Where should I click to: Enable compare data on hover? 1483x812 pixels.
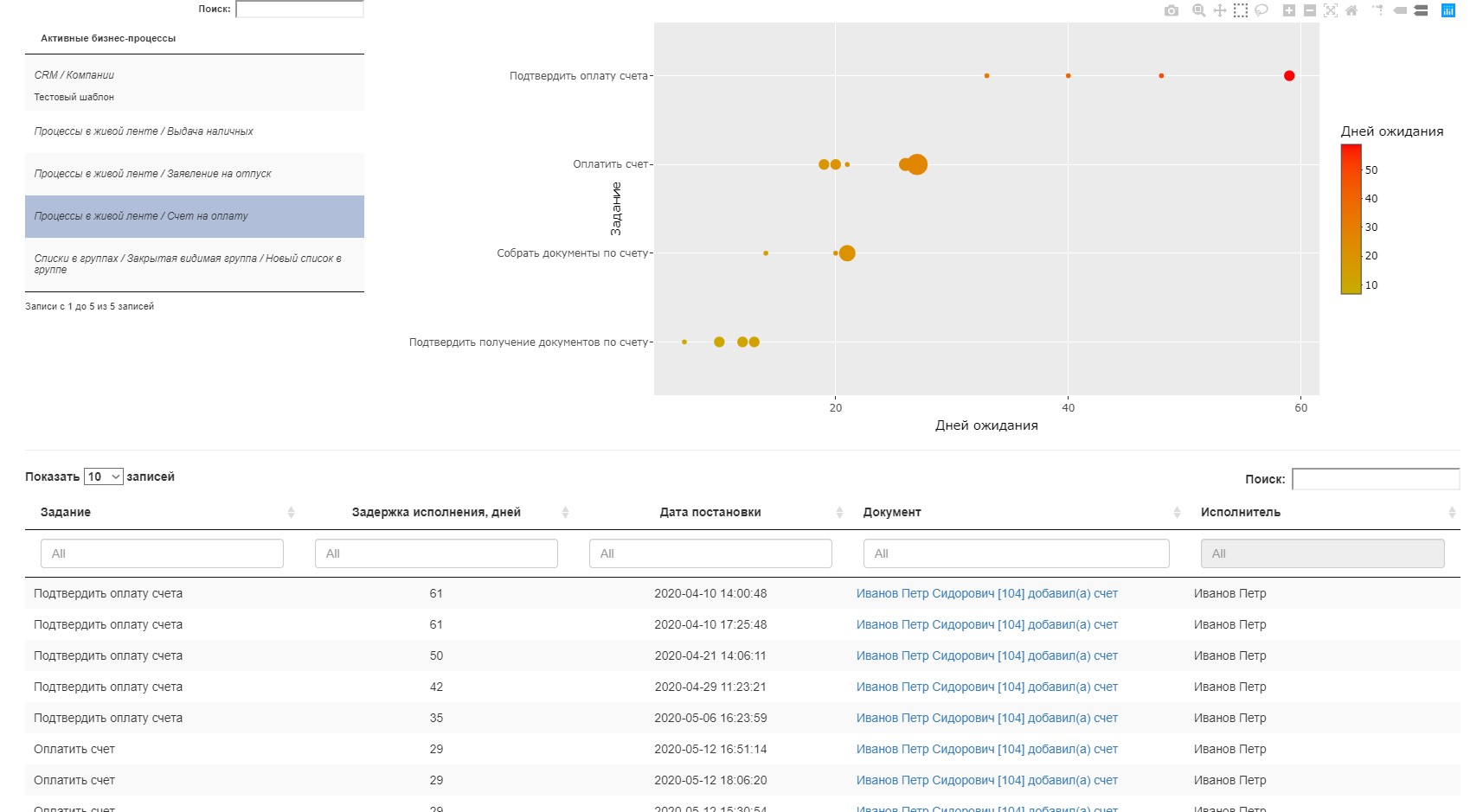coord(1421,10)
